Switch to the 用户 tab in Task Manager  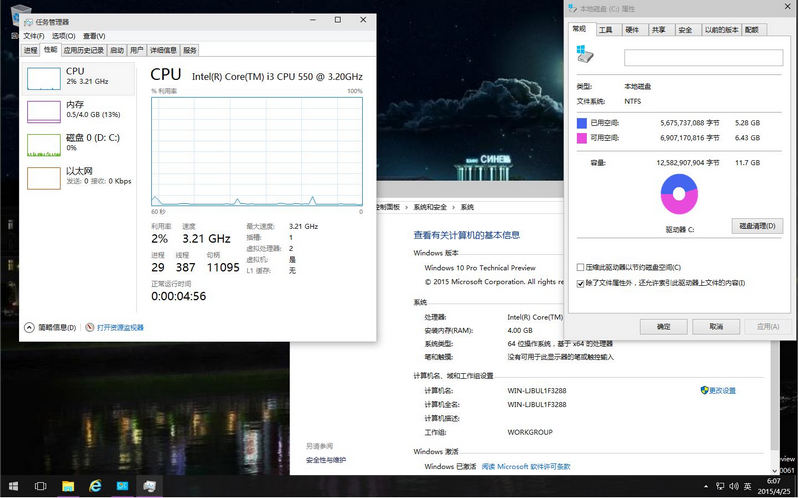137,50
